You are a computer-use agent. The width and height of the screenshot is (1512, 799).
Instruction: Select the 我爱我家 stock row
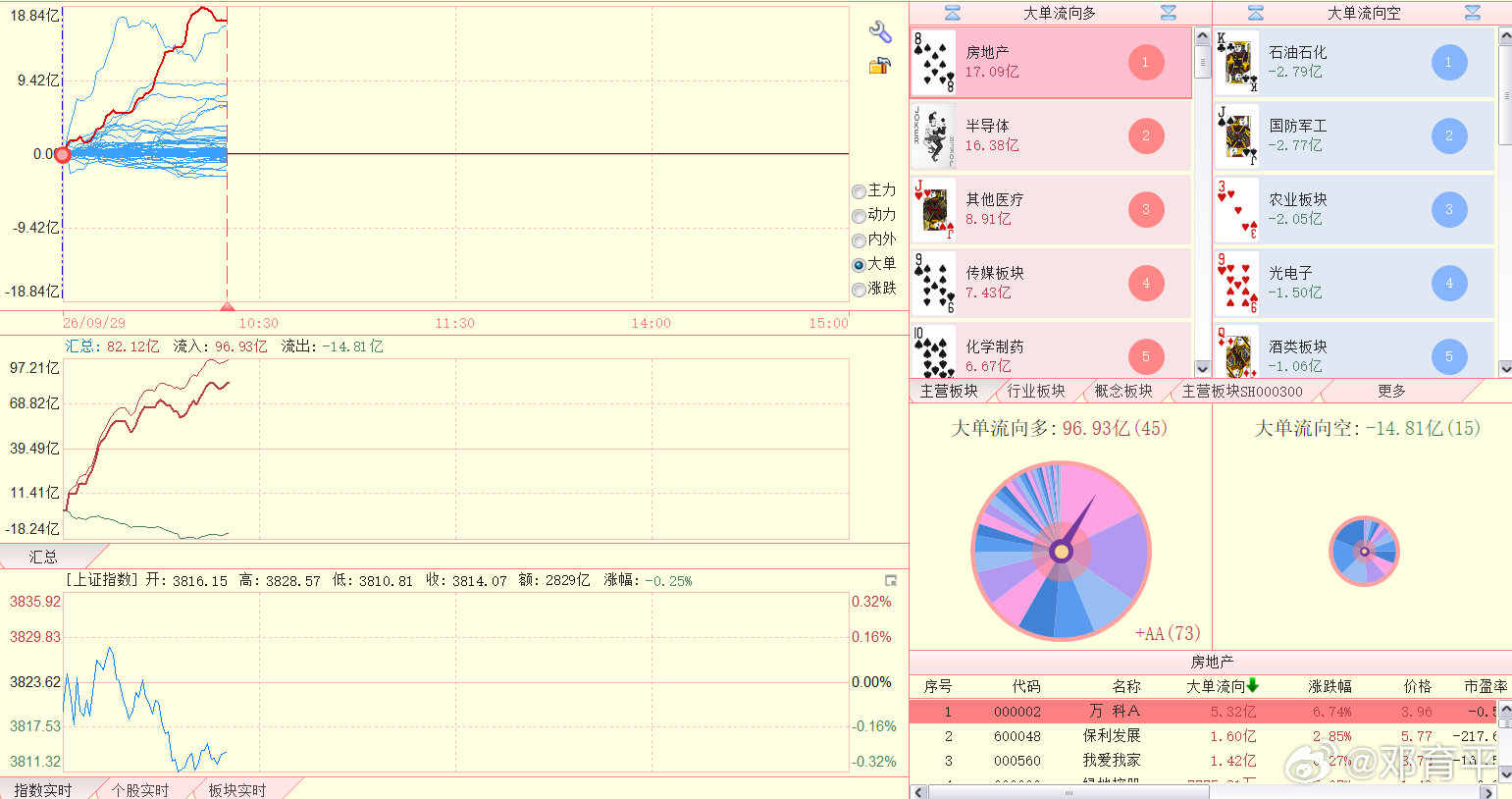(x=1204, y=760)
